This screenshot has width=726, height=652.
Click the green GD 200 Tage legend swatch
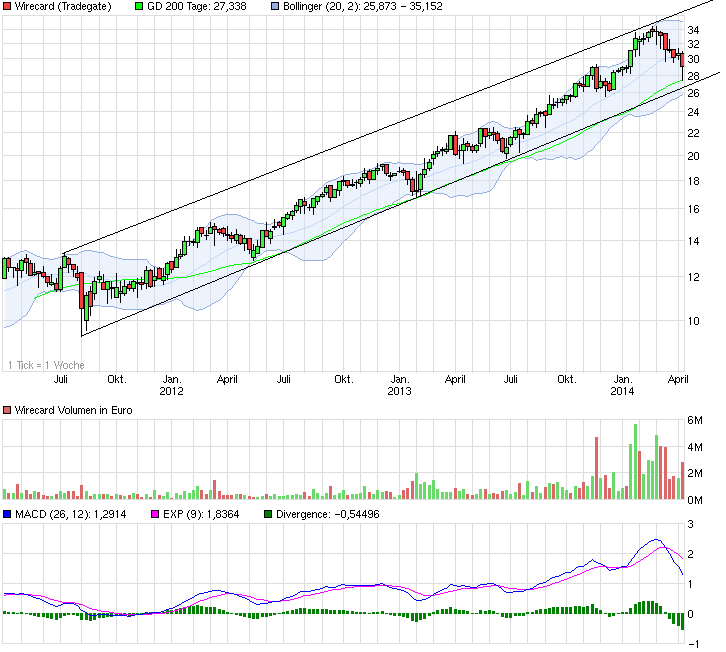(x=139, y=6)
